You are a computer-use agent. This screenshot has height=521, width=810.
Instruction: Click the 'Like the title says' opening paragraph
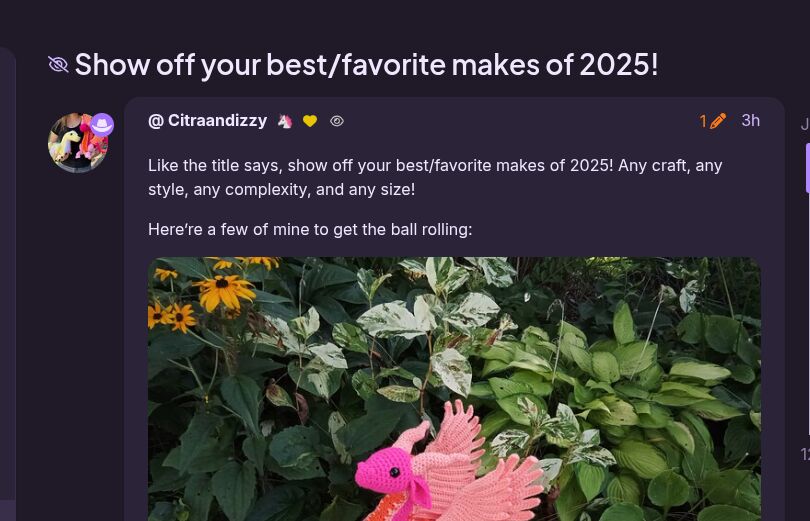point(435,177)
